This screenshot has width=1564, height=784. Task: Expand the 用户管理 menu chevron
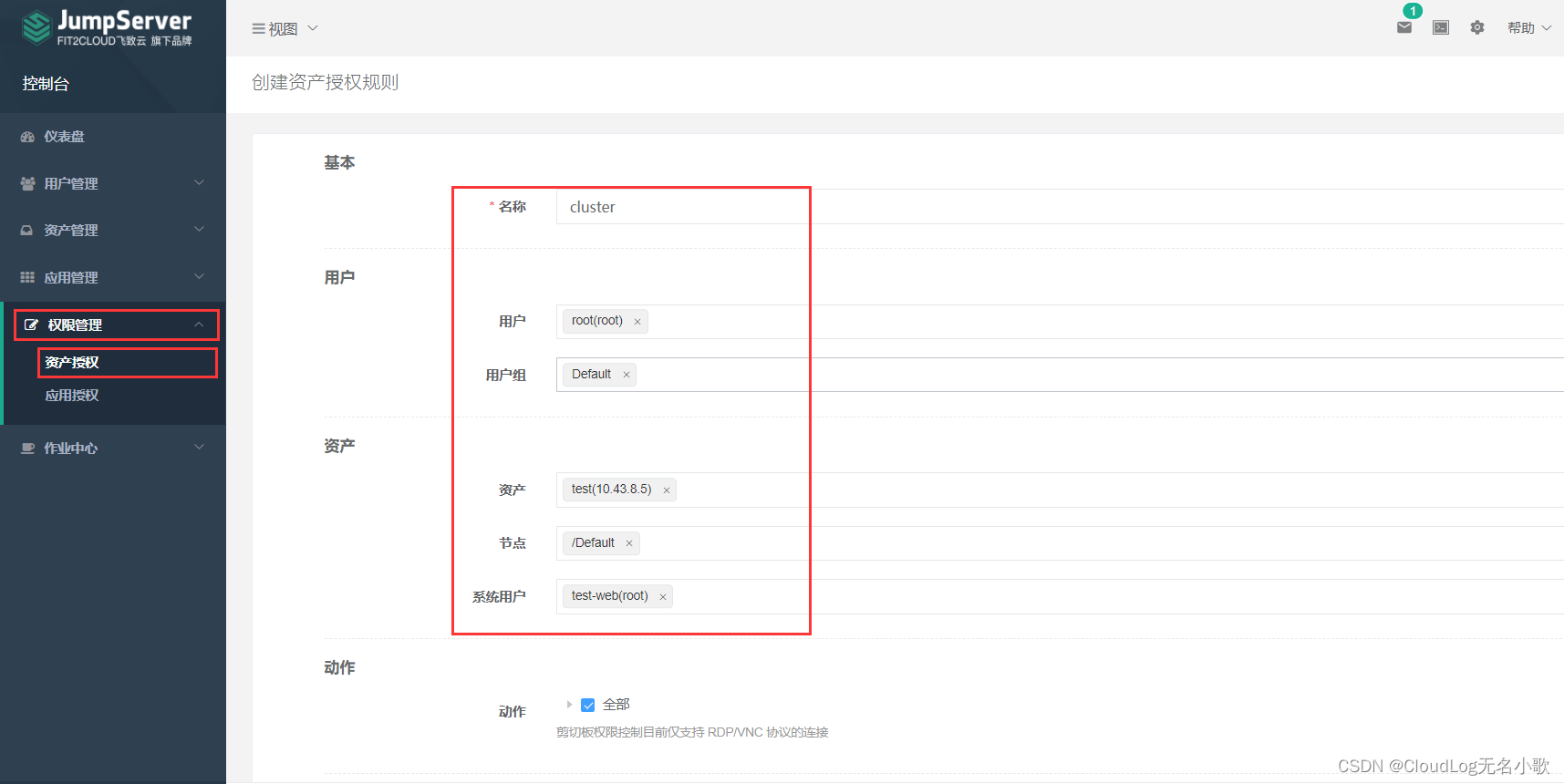(x=199, y=182)
